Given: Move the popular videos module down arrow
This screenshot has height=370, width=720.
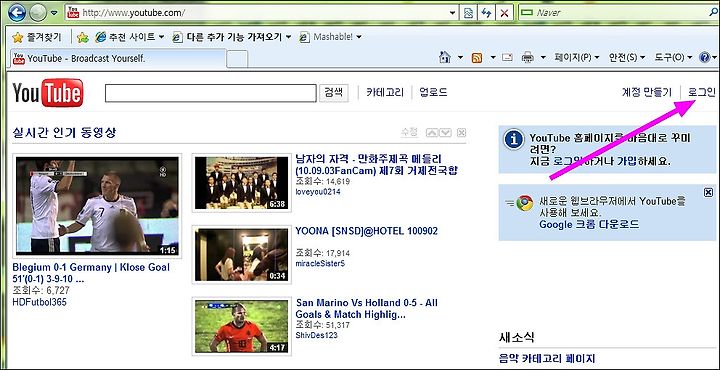Looking at the screenshot, I should [x=445, y=133].
